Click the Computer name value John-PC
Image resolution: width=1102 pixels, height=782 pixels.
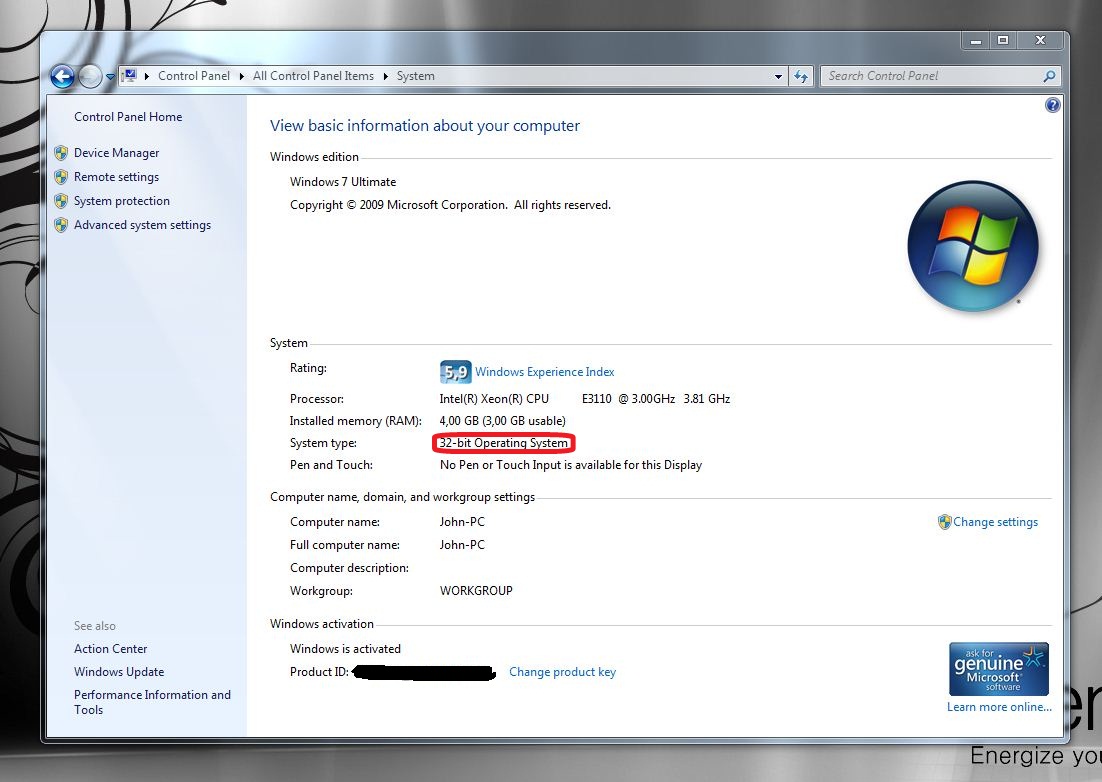pyautogui.click(x=462, y=522)
